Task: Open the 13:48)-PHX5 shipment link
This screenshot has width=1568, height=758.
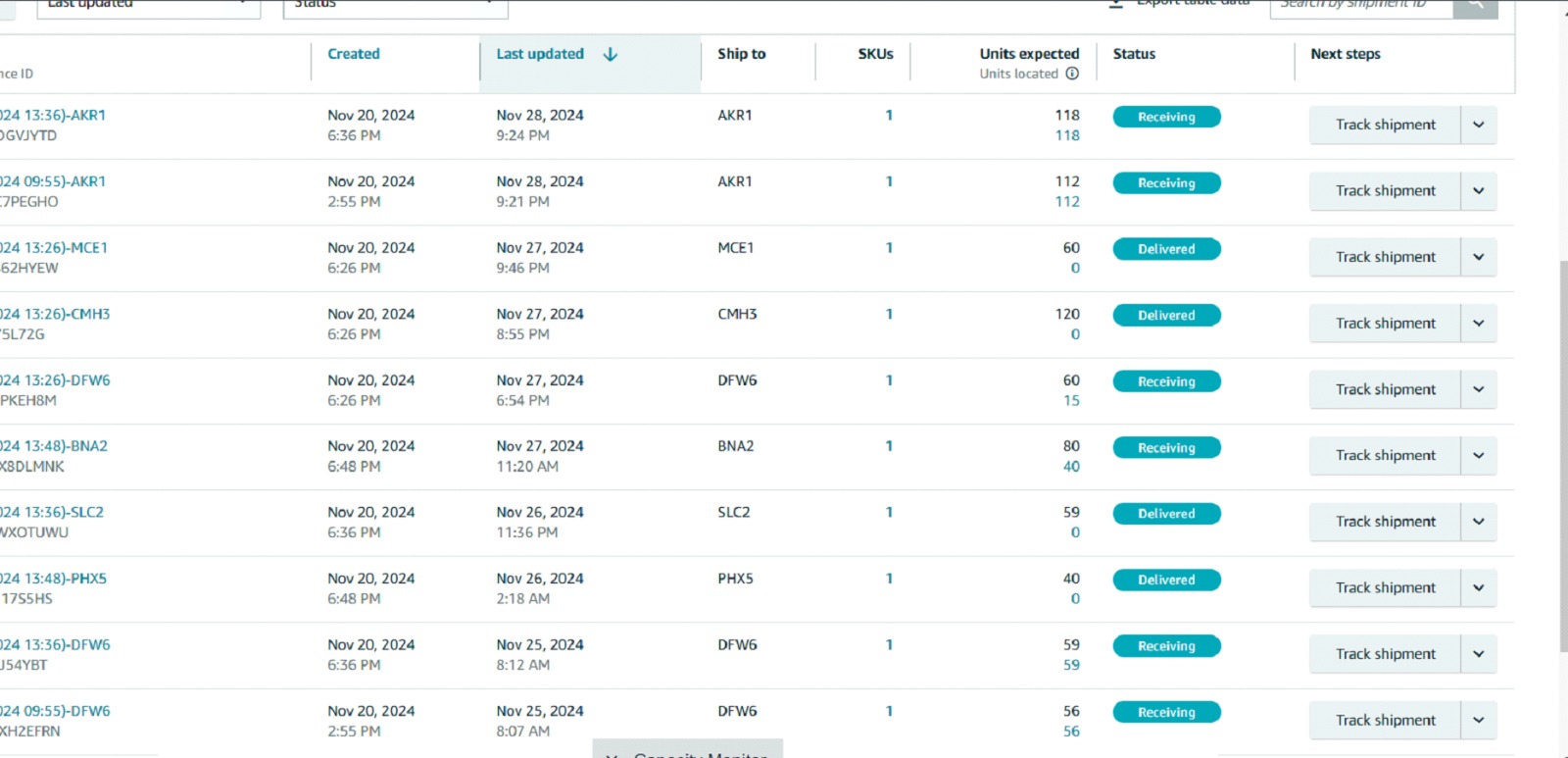Action: [54, 579]
